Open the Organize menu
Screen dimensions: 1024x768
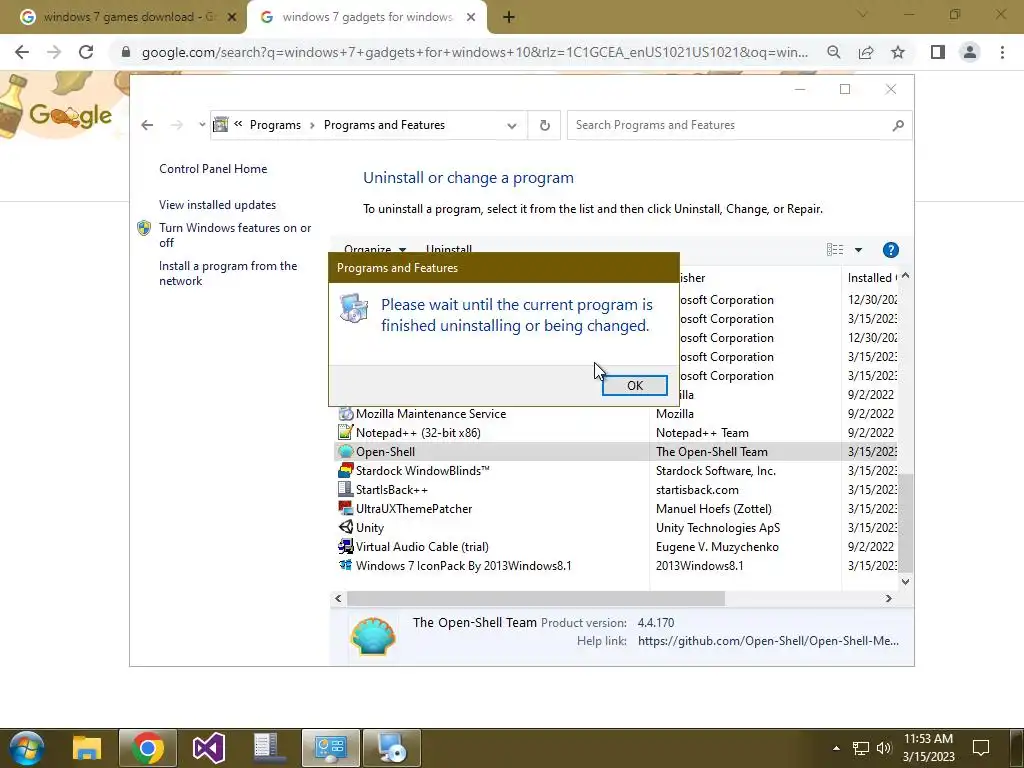375,249
